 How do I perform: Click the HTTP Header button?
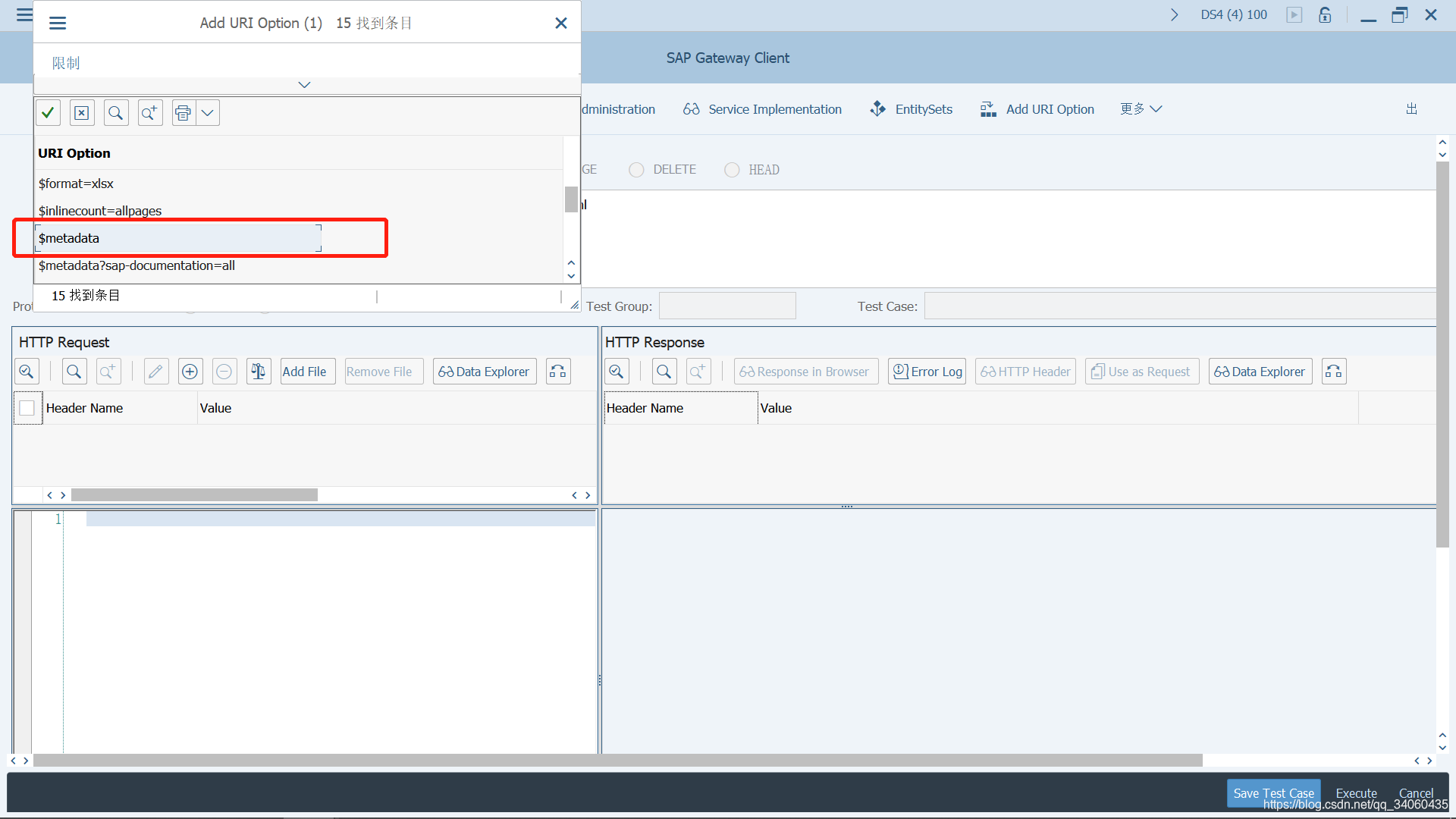coord(1025,372)
